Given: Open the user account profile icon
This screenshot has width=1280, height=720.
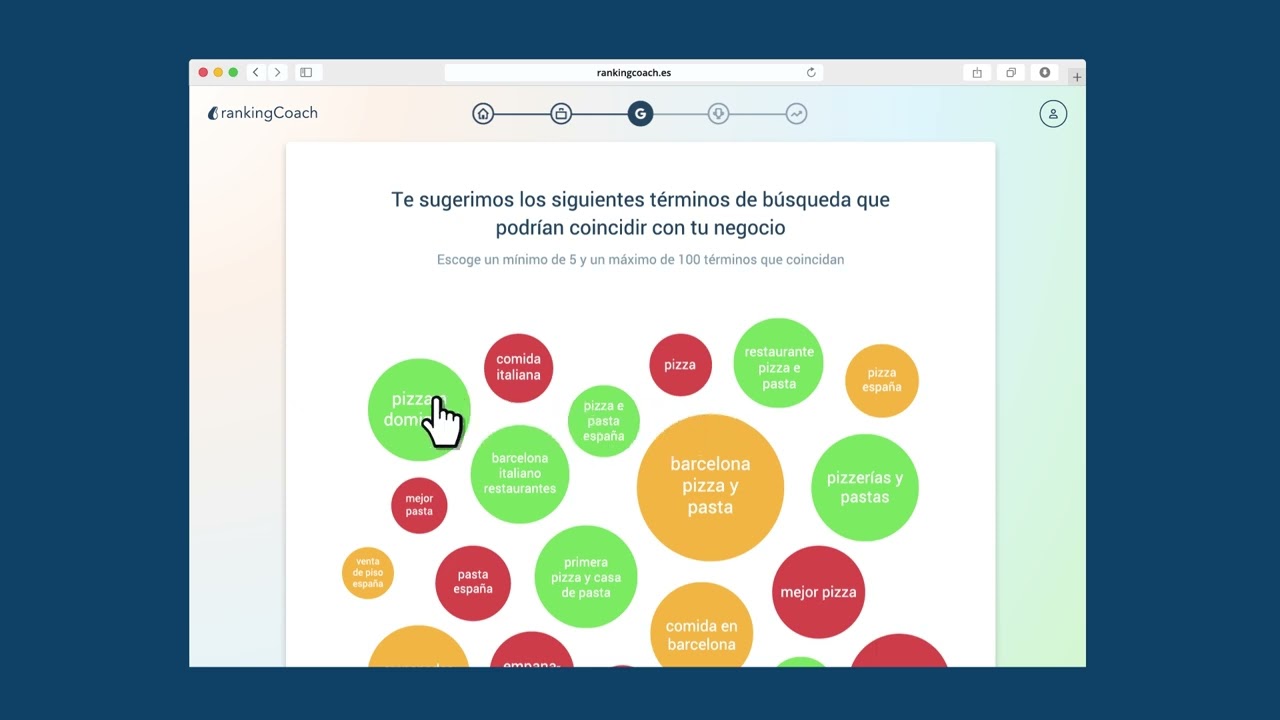Looking at the screenshot, I should pos(1053,114).
